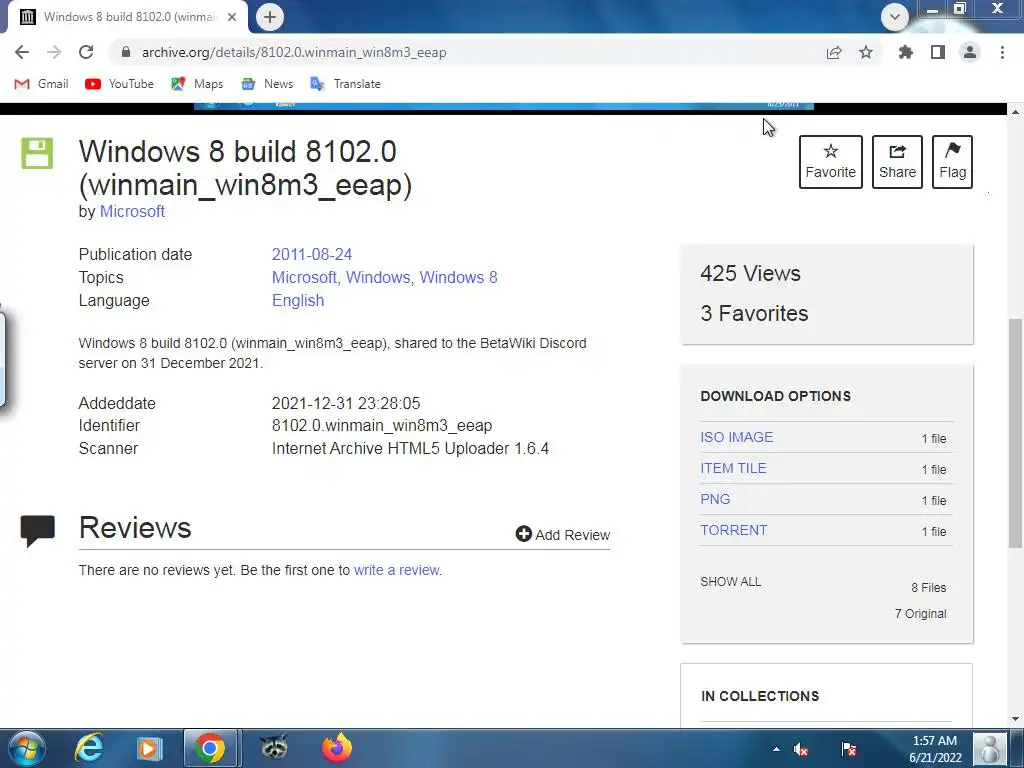This screenshot has width=1024, height=768.
Task: Download the ISO IMAGE file
Action: [x=736, y=437]
